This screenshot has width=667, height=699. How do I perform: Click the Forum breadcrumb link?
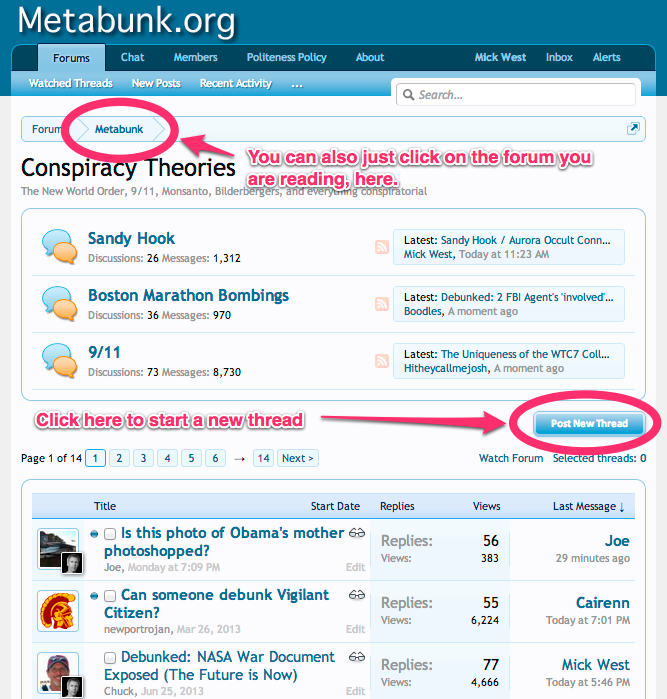click(47, 129)
